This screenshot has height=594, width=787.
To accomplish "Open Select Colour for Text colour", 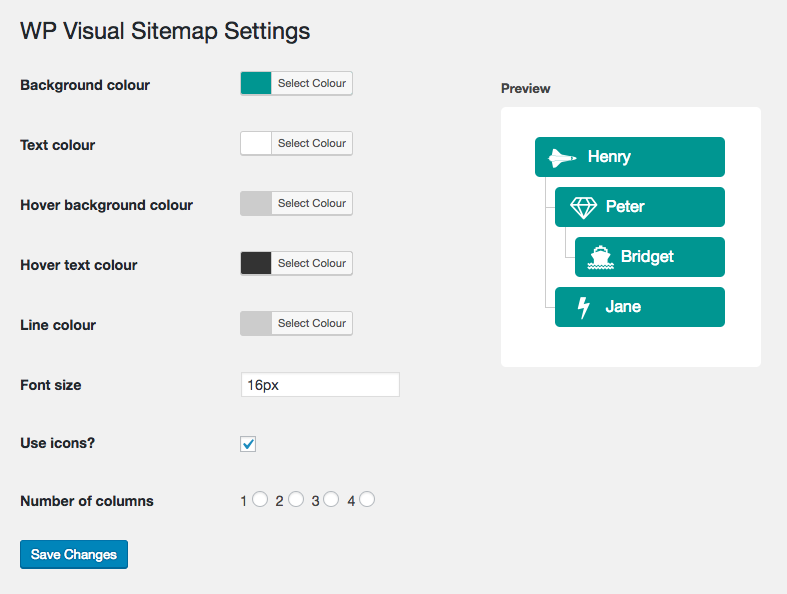I will (x=312, y=144).
